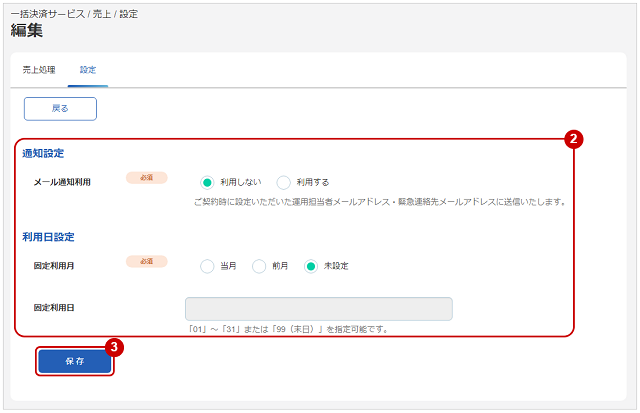Select 利用しない for mail notification

[x=207, y=182]
